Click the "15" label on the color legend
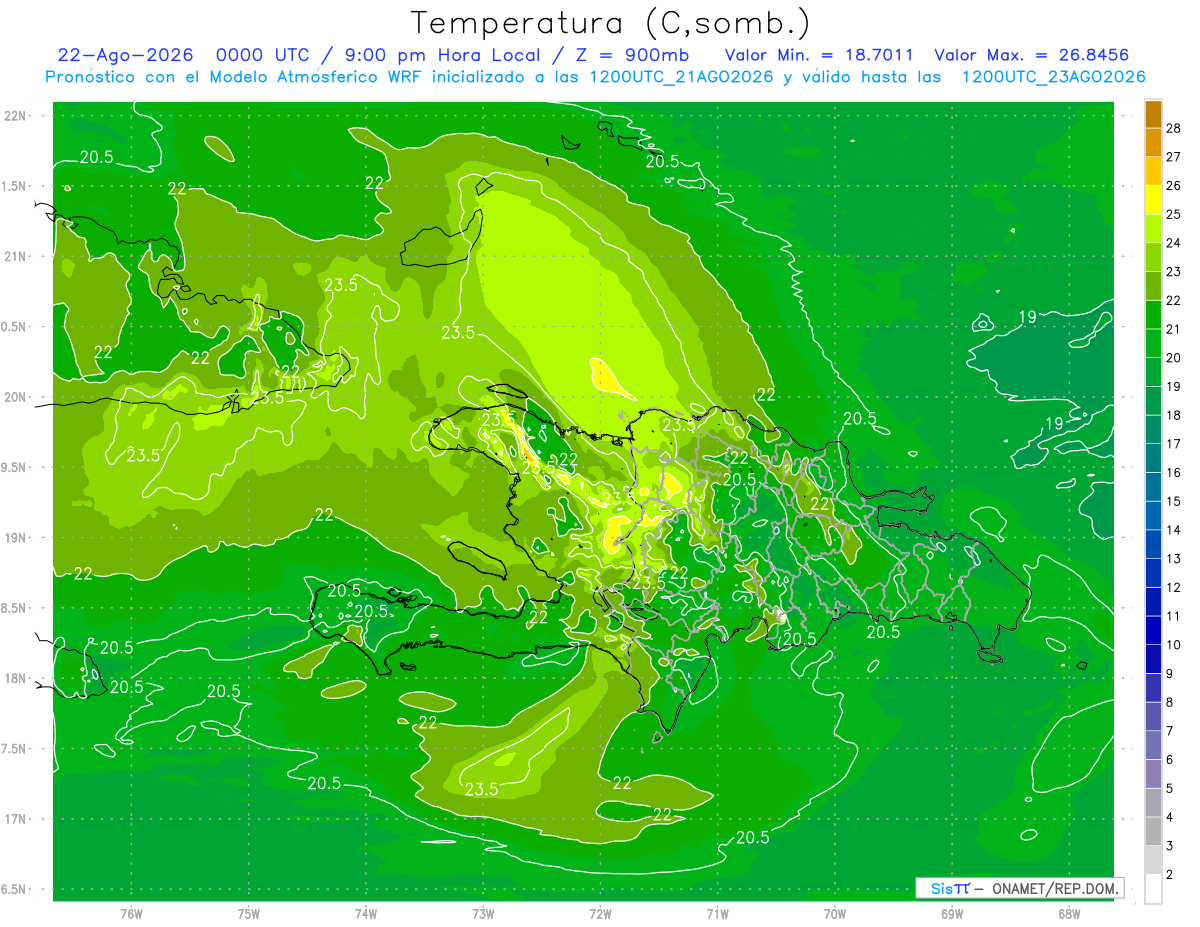This screenshot has height=927, width=1200. 1174,501
